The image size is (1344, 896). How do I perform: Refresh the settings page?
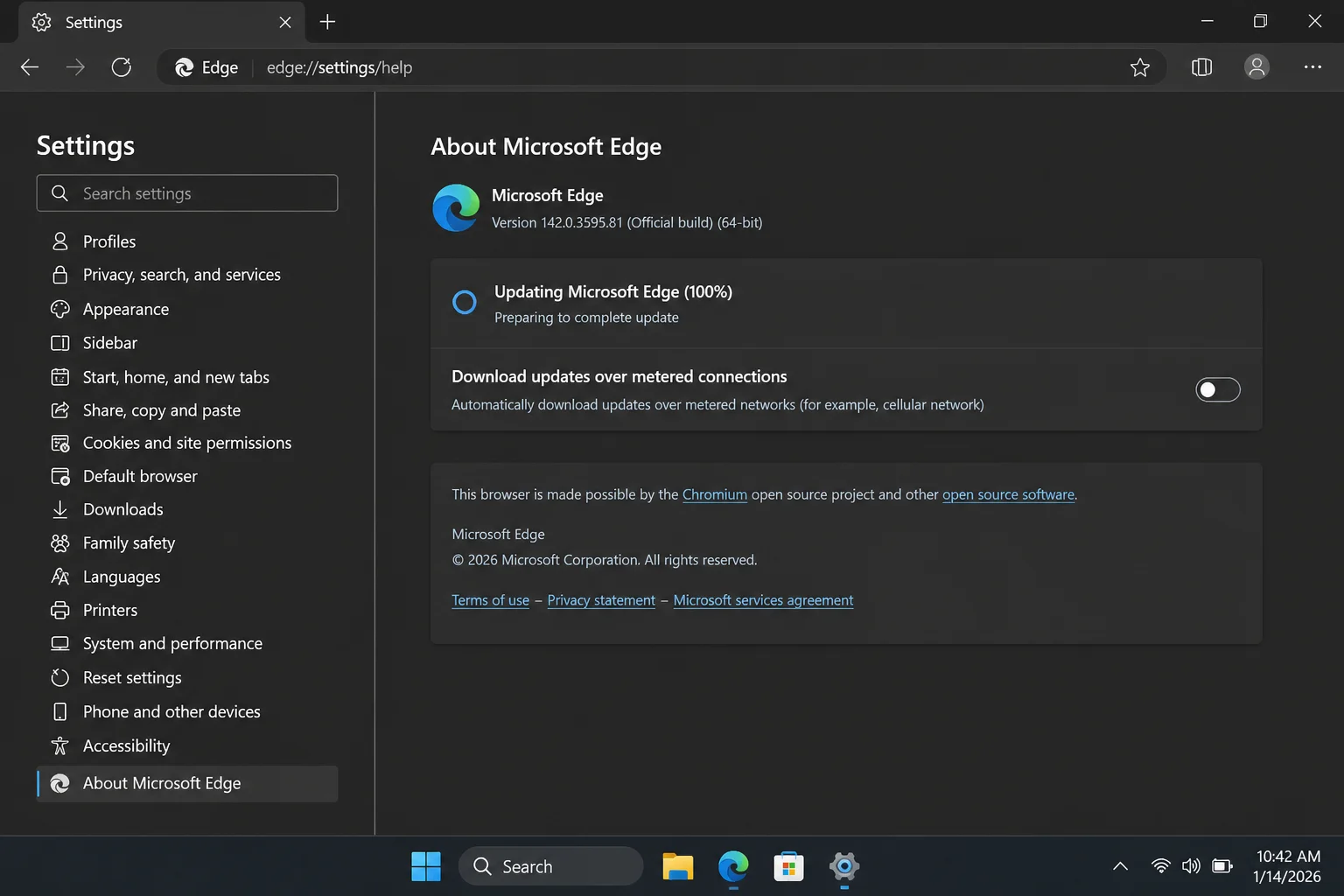[x=122, y=67]
